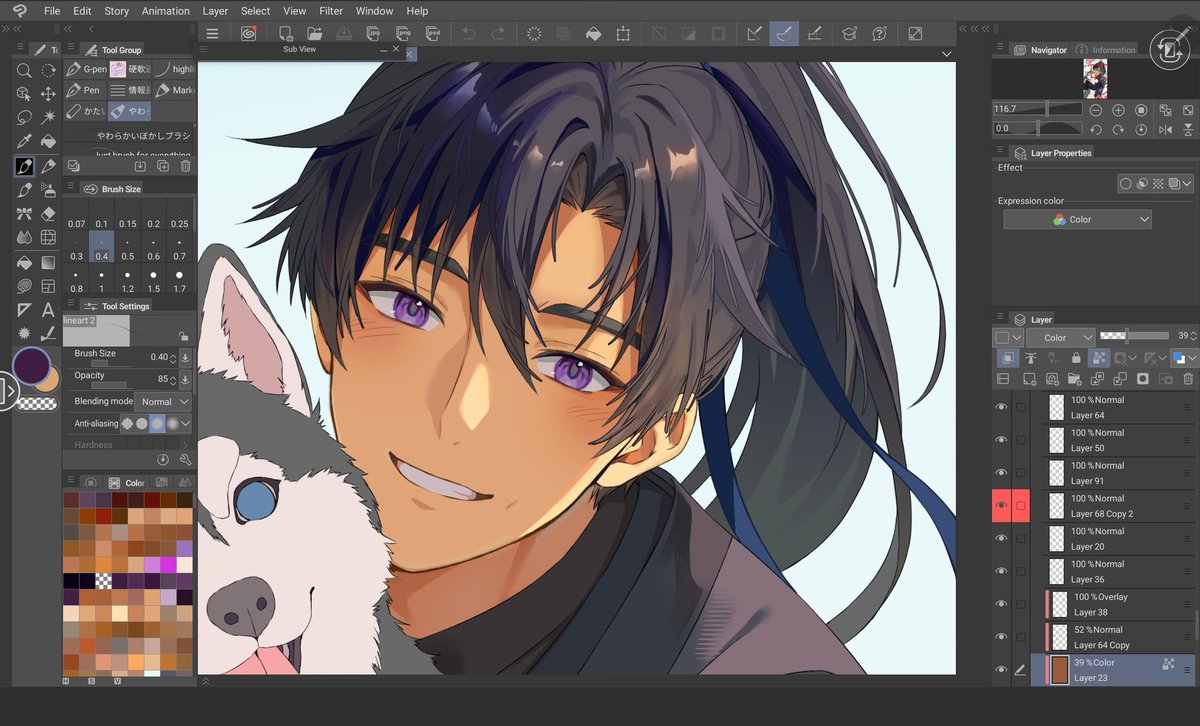Screen dimensions: 1200x726
Task: Select the Eyedropper tool
Action: pyautogui.click(x=24, y=142)
